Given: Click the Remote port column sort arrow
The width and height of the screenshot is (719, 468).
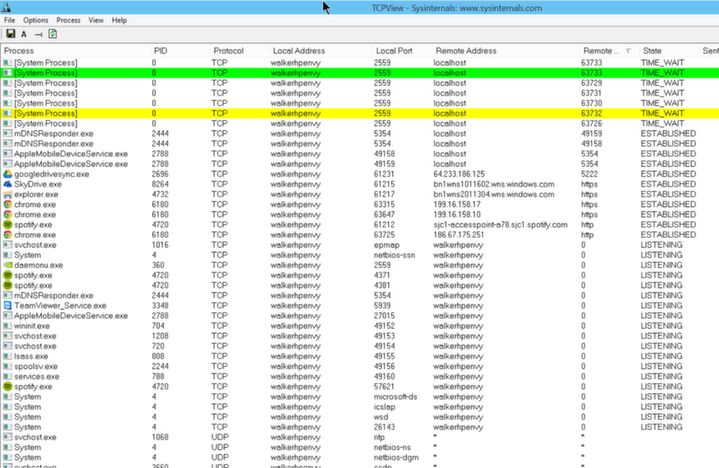Looking at the screenshot, I should pyautogui.click(x=628, y=50).
